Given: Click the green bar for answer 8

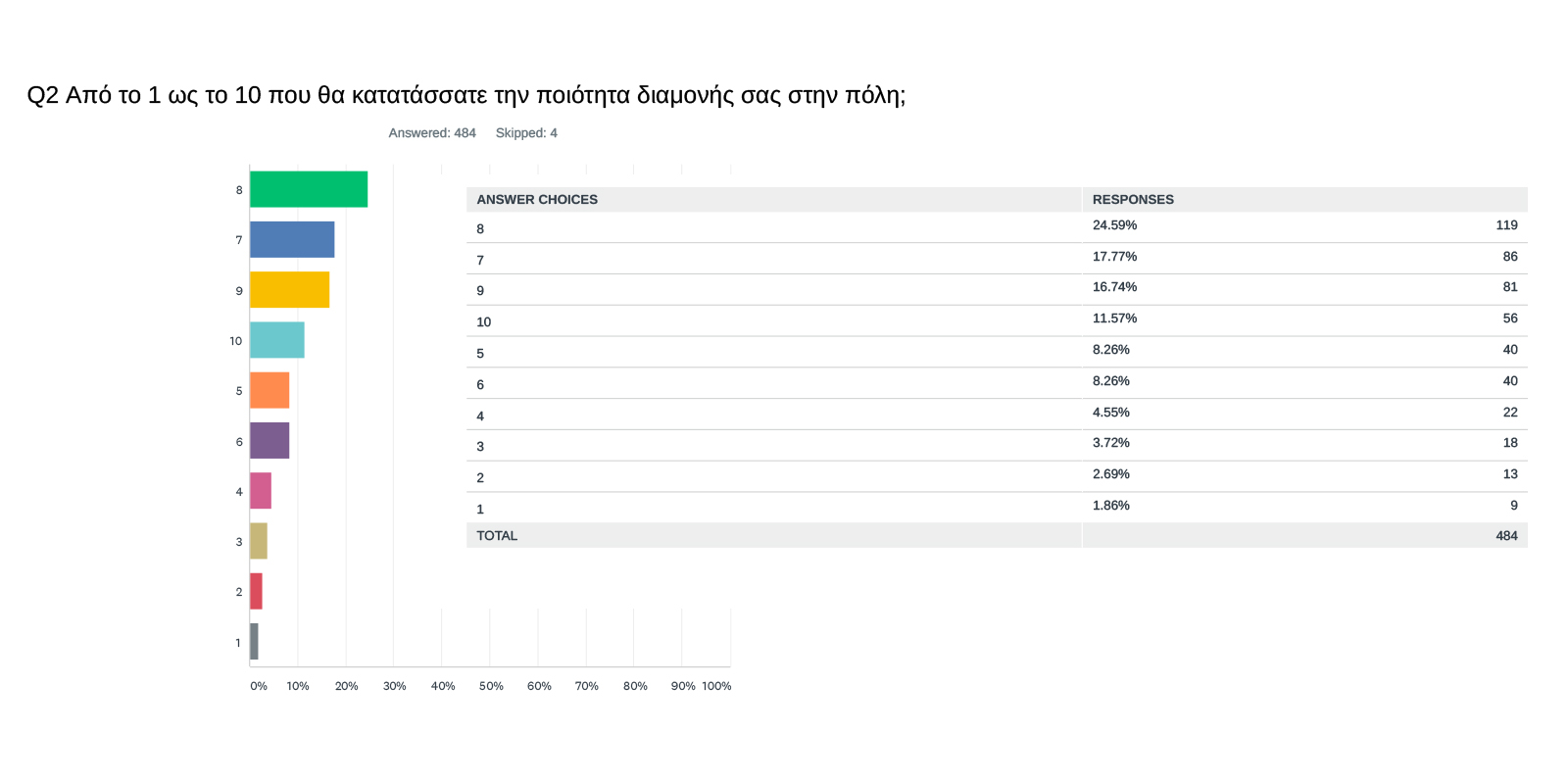Looking at the screenshot, I should 309,189.
